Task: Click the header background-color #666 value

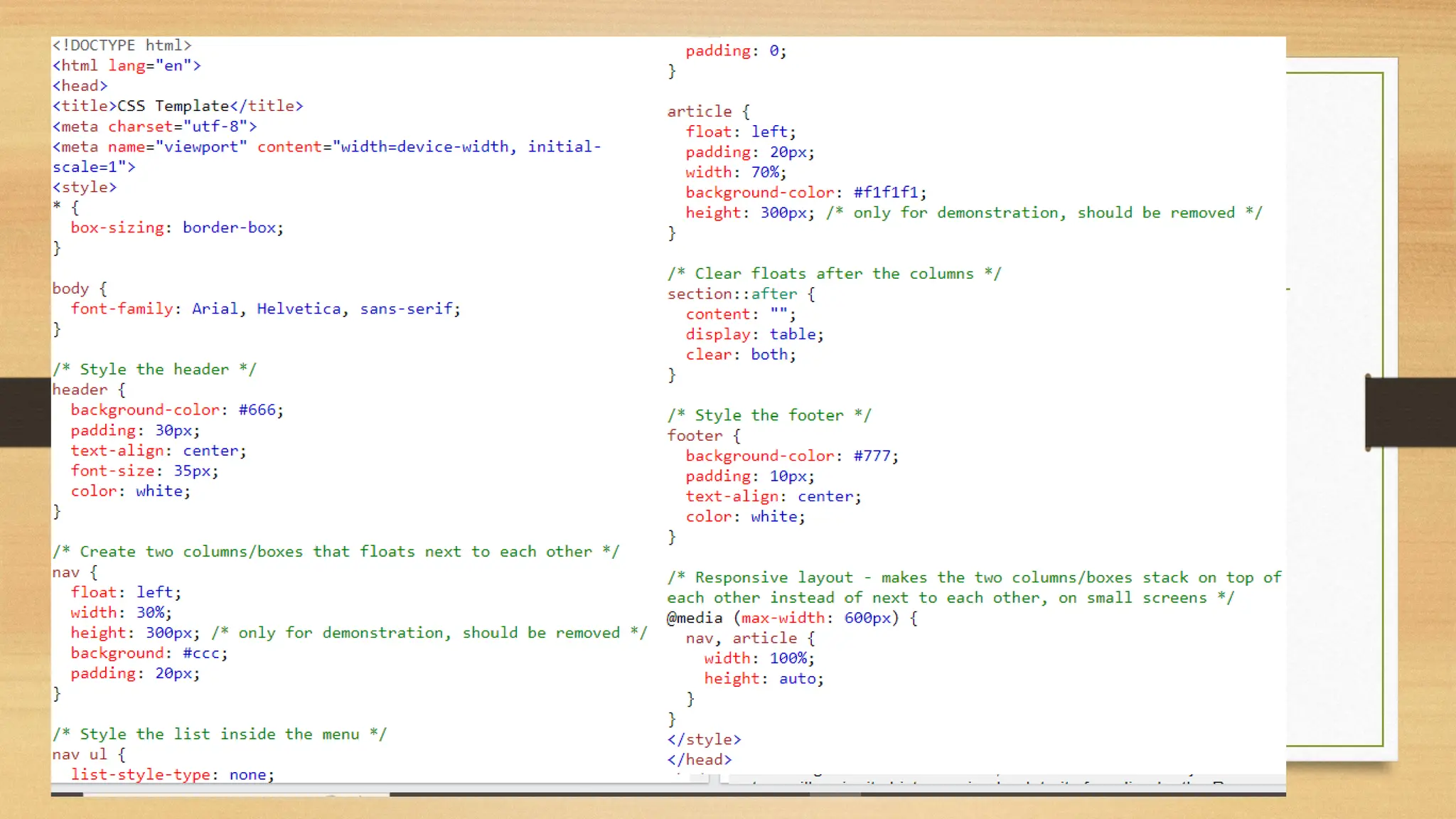Action: (x=257, y=410)
